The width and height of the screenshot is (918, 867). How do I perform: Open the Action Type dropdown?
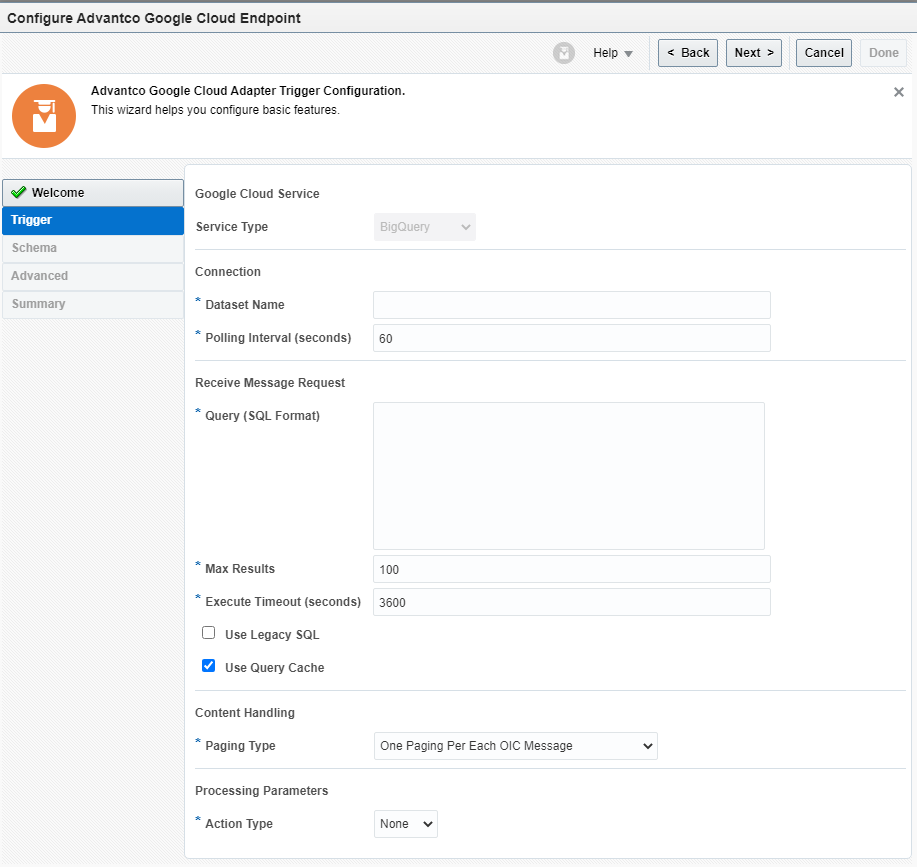pos(406,824)
